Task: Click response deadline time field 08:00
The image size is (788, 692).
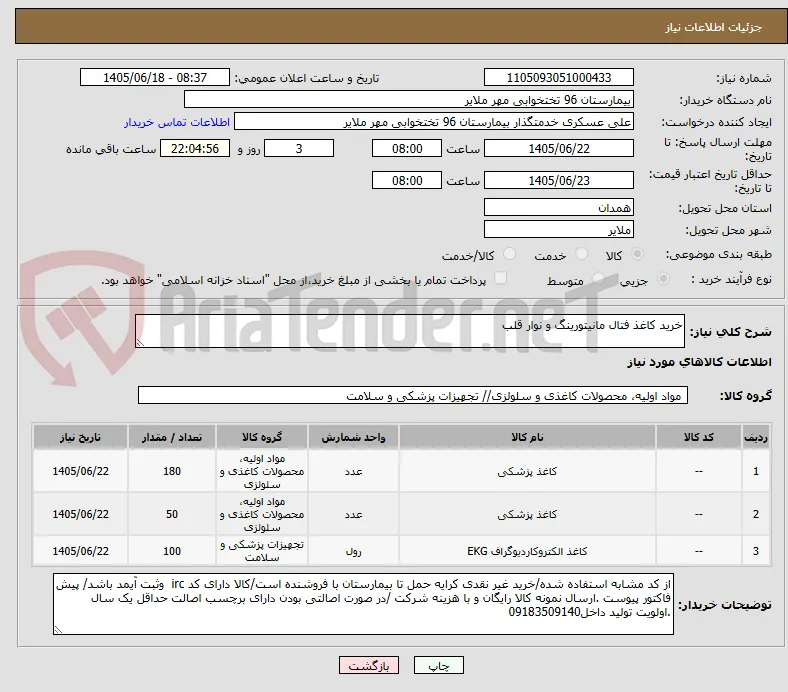Action: [407, 148]
